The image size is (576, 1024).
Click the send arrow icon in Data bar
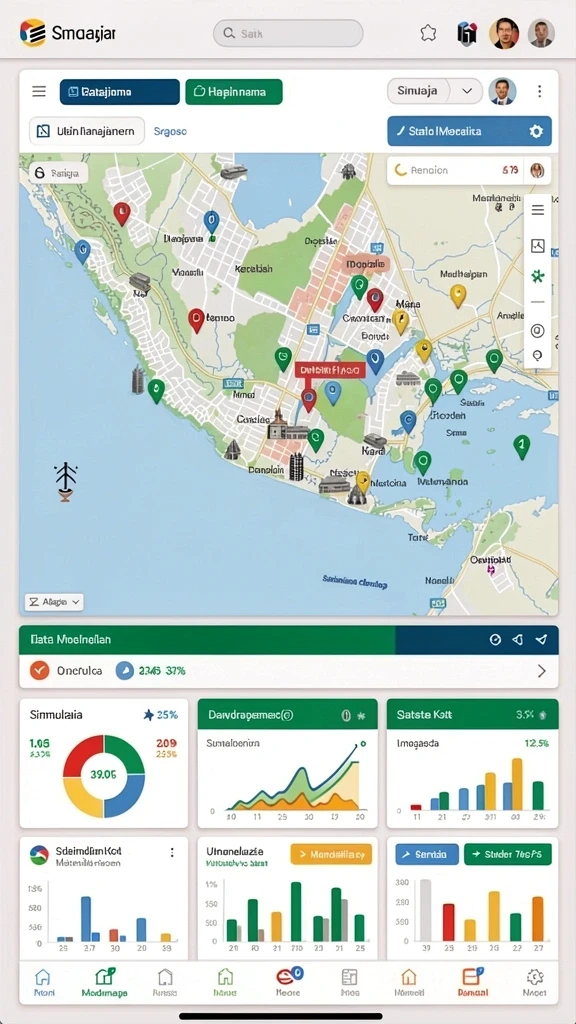point(541,640)
